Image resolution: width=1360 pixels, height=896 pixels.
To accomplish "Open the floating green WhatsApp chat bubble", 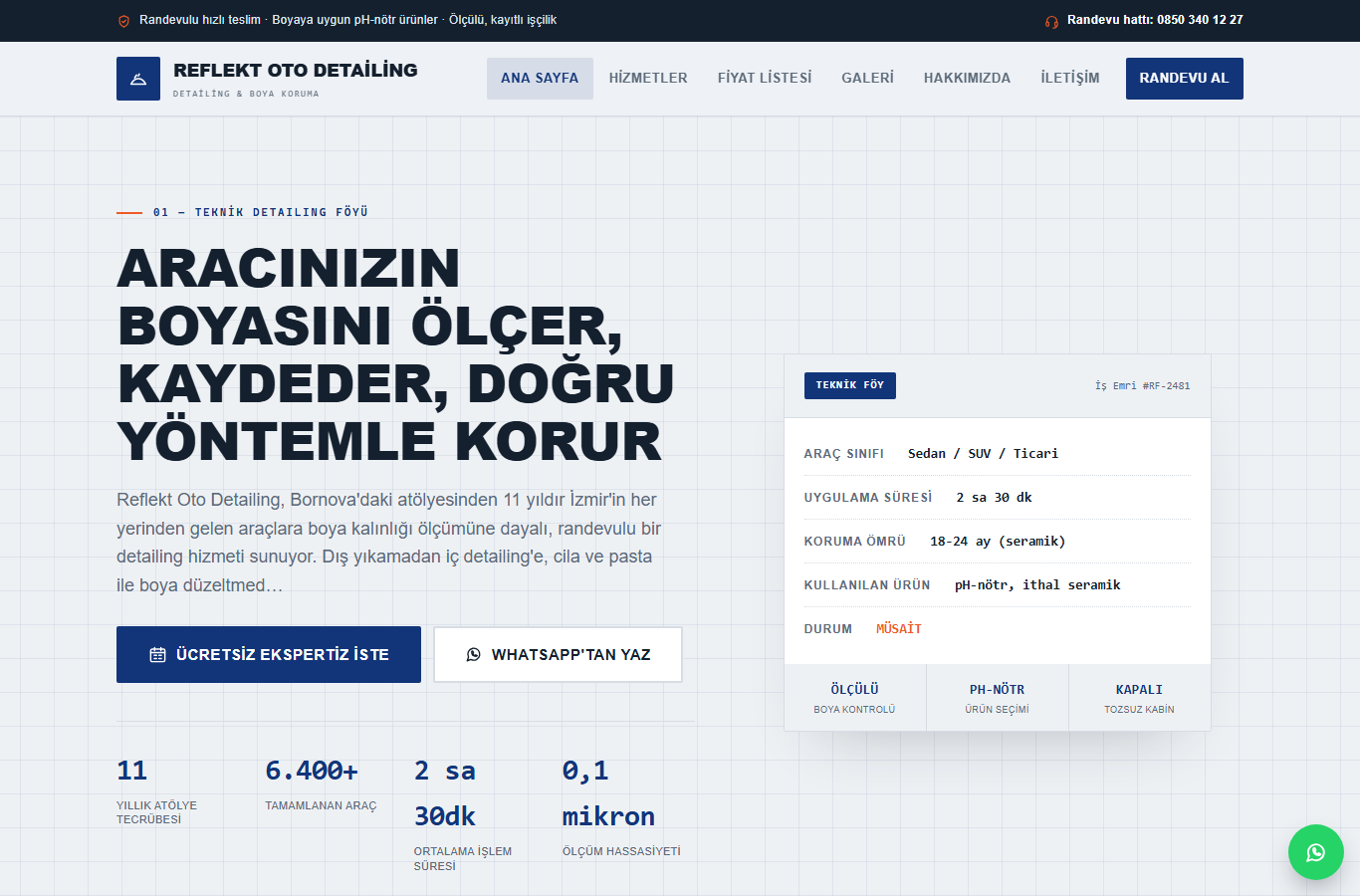I will pyautogui.click(x=1316, y=852).
